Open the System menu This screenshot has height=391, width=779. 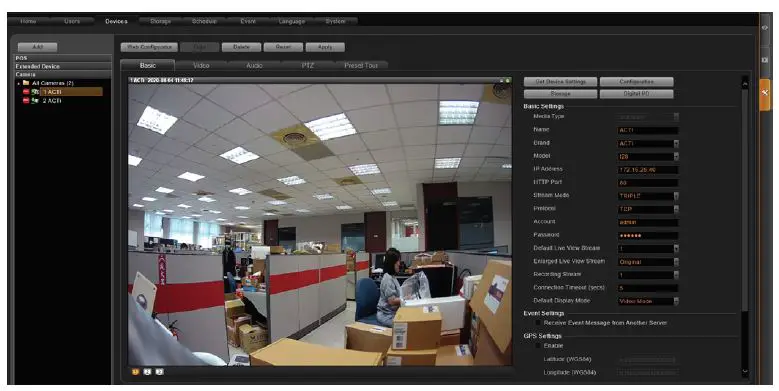click(335, 21)
